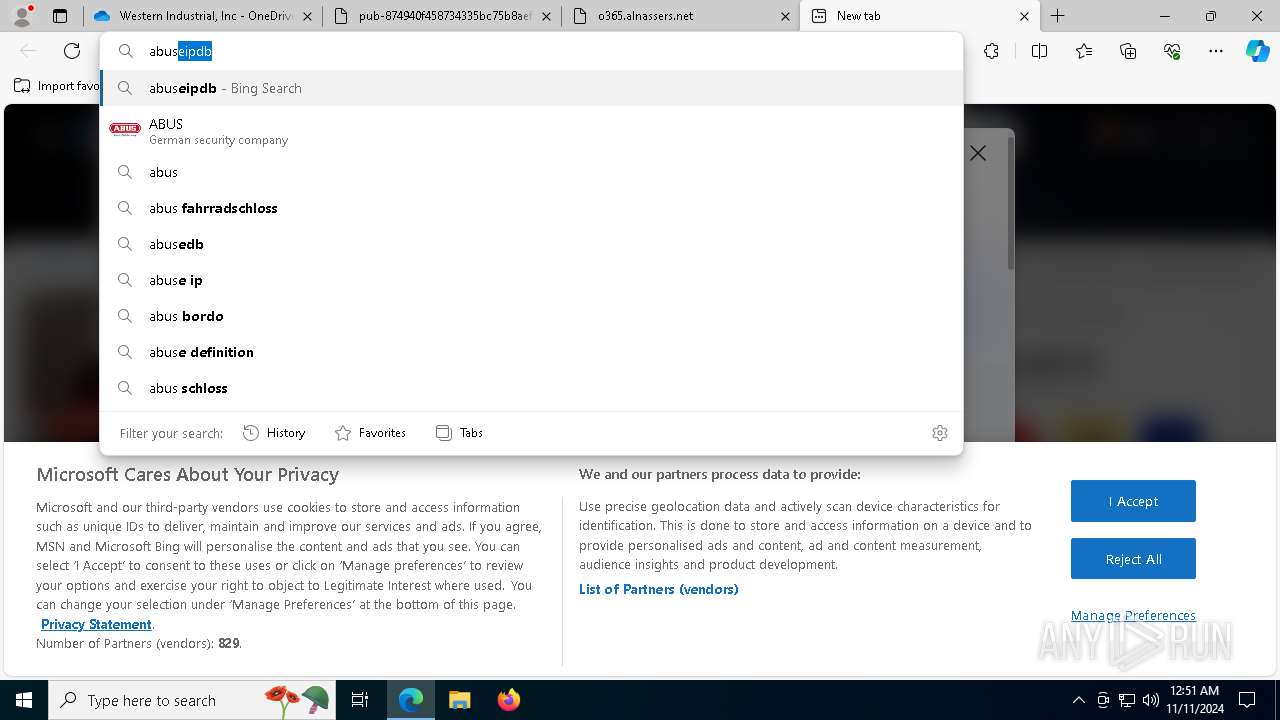1280x720 pixels.
Task: Switch to the pub-874940f458734335 tab
Action: click(x=441, y=16)
